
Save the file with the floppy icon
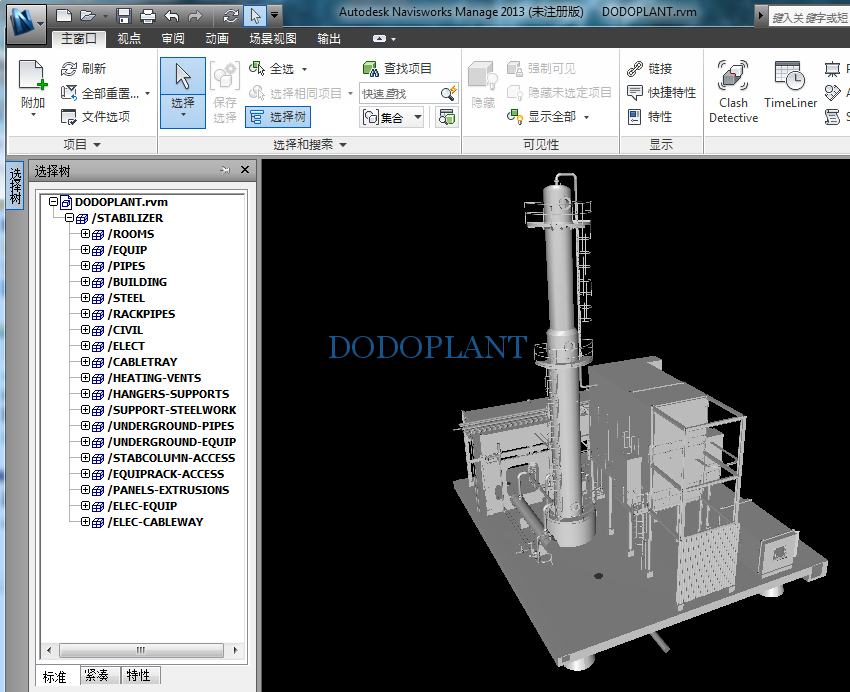click(124, 16)
